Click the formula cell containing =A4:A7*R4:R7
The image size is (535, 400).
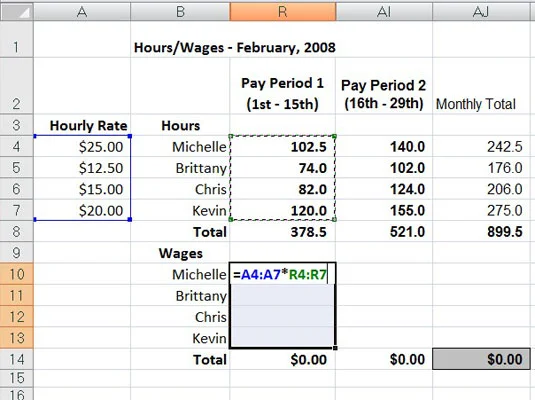tap(283, 274)
